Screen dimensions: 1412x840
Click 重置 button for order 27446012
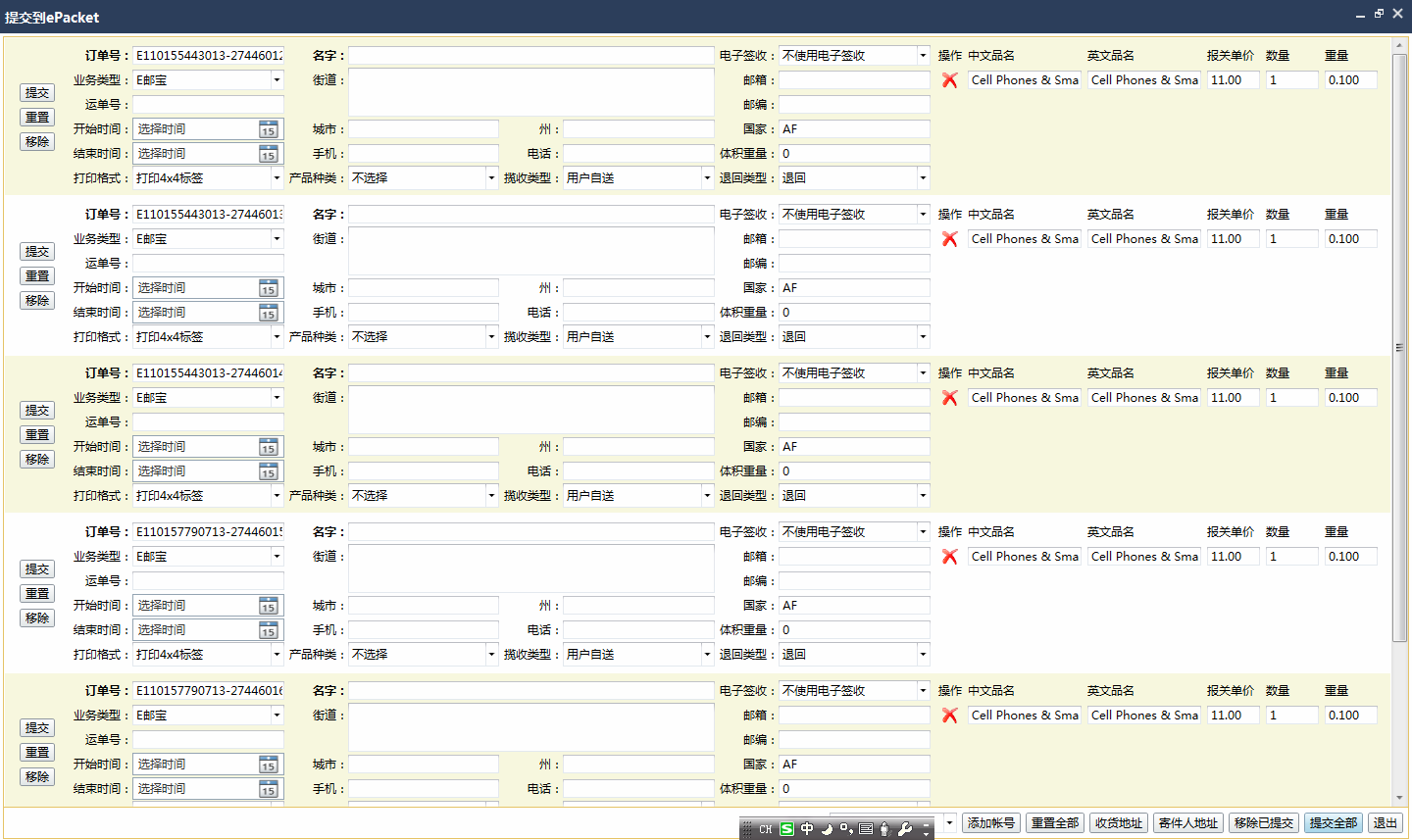tap(37, 118)
